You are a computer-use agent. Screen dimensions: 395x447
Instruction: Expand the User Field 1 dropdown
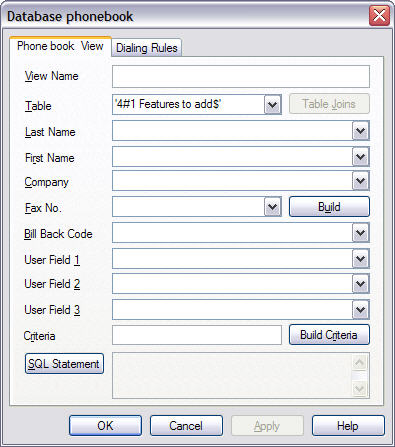pos(361,259)
